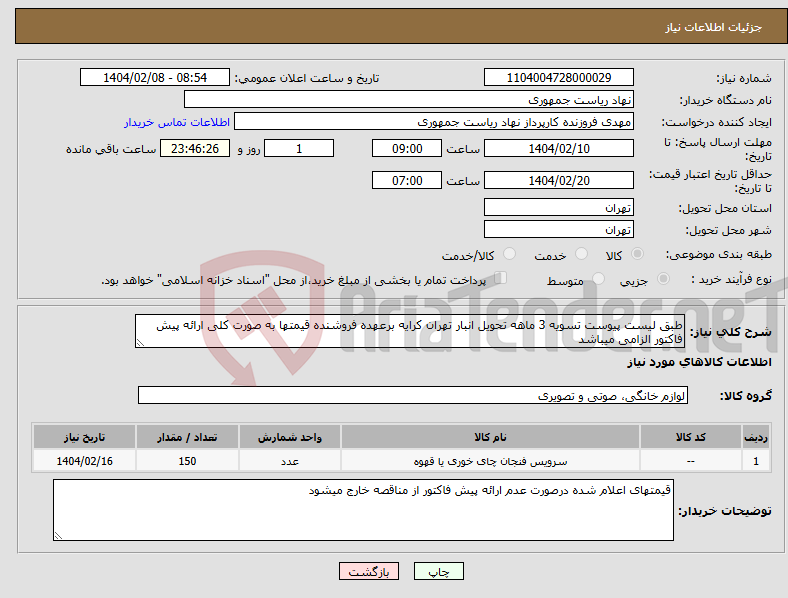Toggle Islamic treasury bonds payment checkbox
This screenshot has width=788, height=598.
pos(500,278)
